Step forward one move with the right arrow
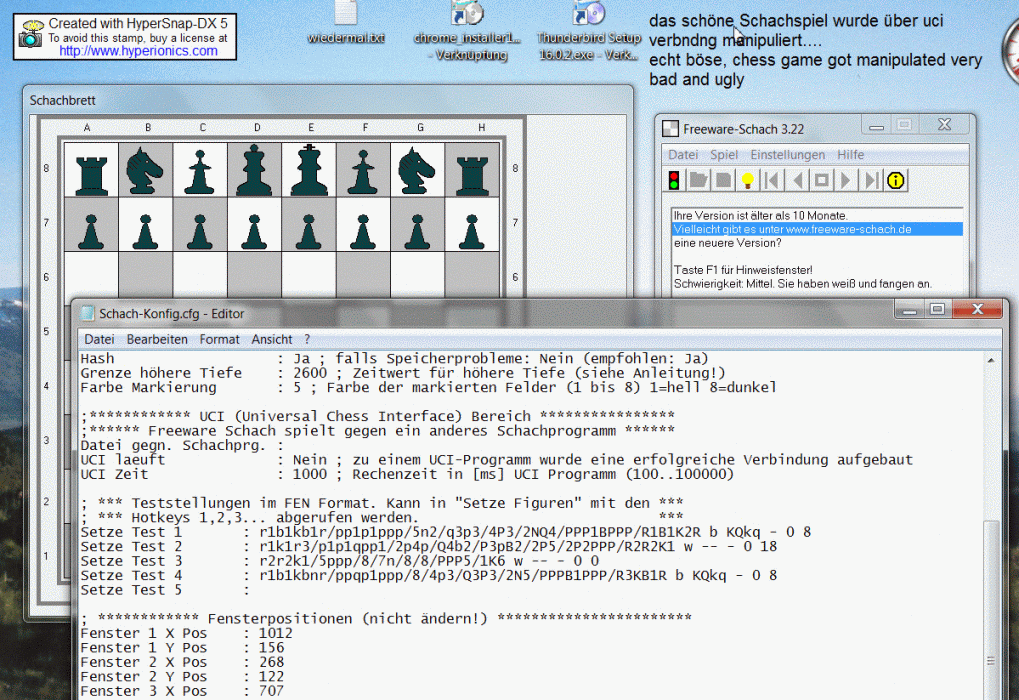This screenshot has width=1019, height=700. pos(845,181)
